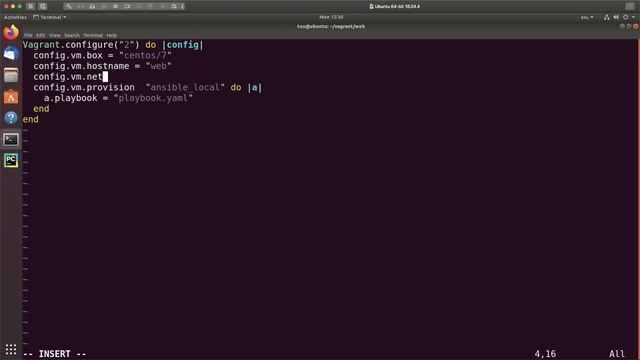Viewport: 640px width, 360px height.
Task: Open the Edit menu
Action: click(41, 36)
